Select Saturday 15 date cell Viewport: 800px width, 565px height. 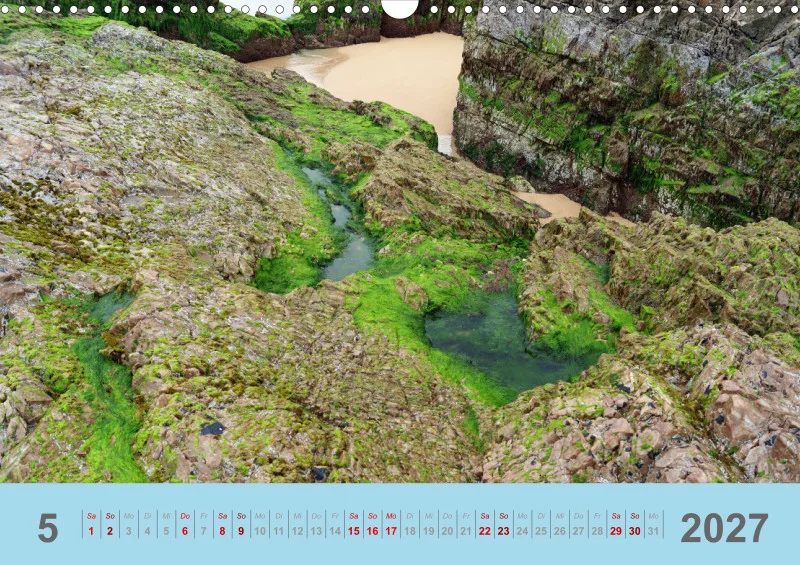354,524
